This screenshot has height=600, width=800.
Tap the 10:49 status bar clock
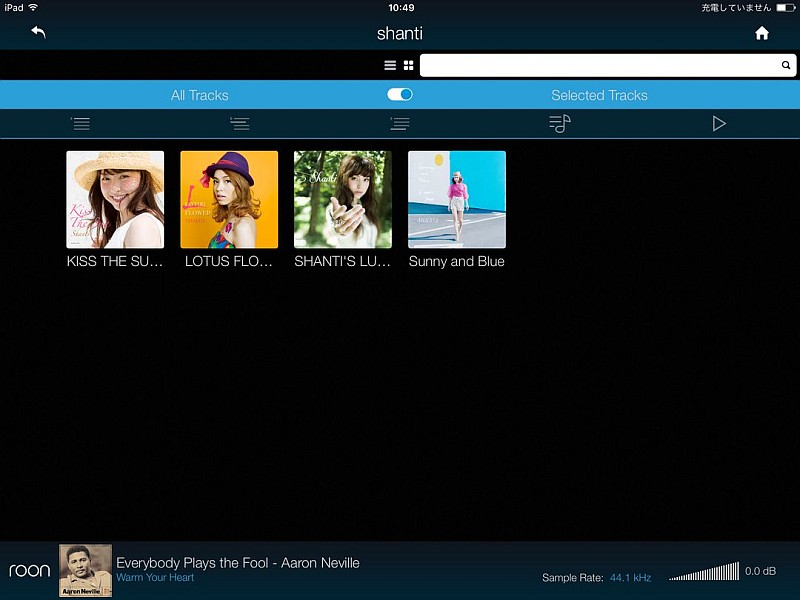point(401,8)
